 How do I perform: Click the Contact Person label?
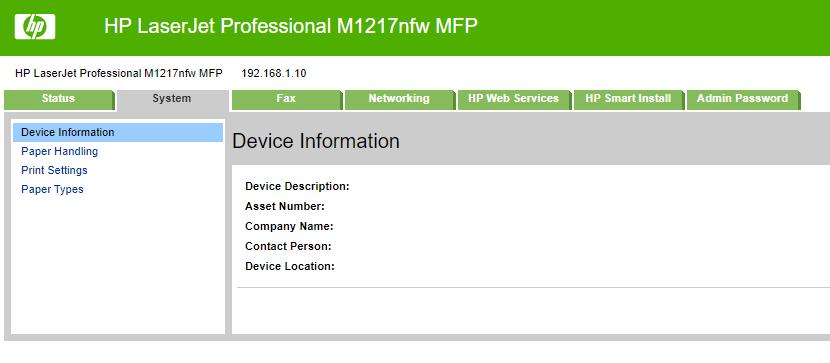click(x=288, y=247)
